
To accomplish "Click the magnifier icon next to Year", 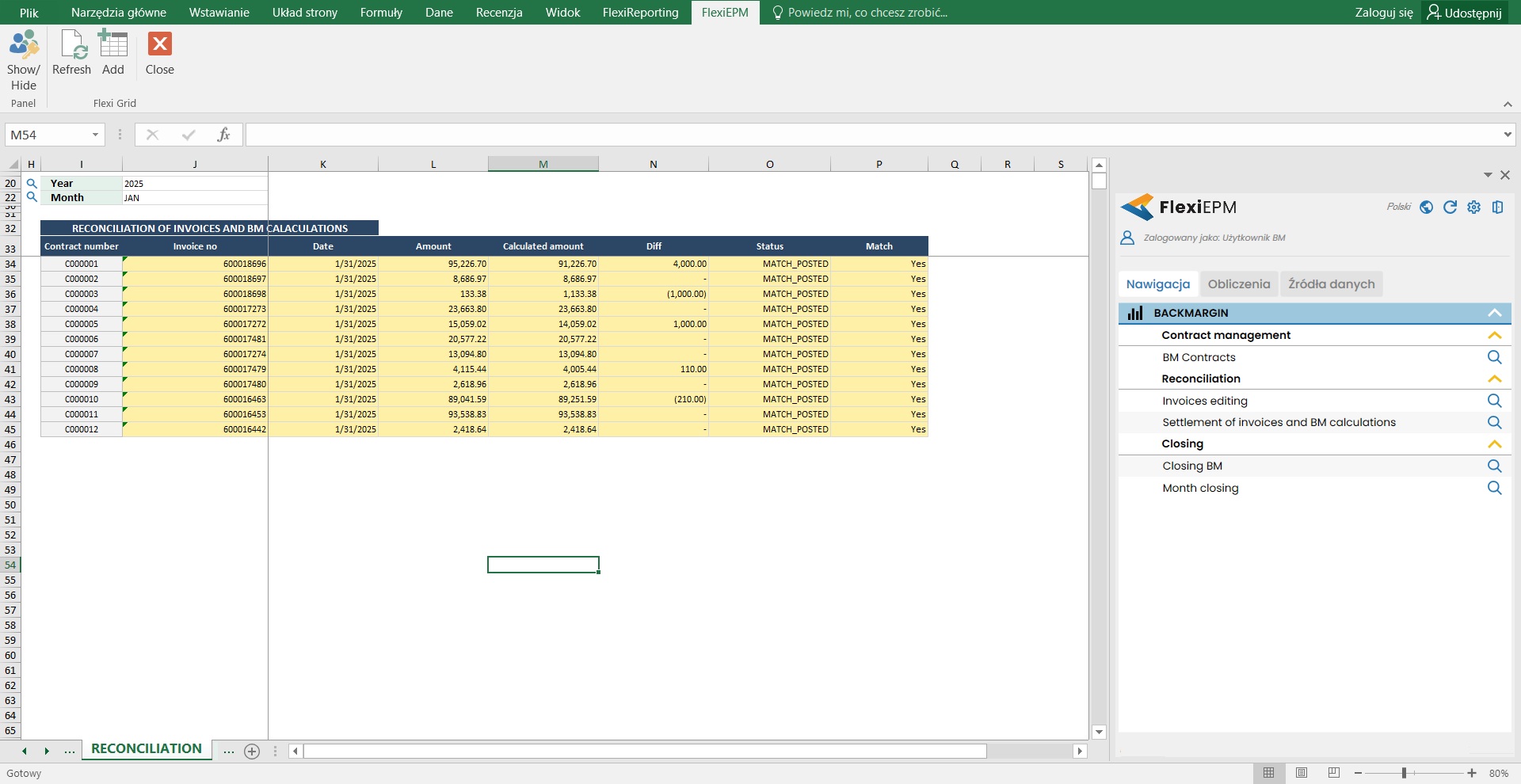I will tap(32, 183).
